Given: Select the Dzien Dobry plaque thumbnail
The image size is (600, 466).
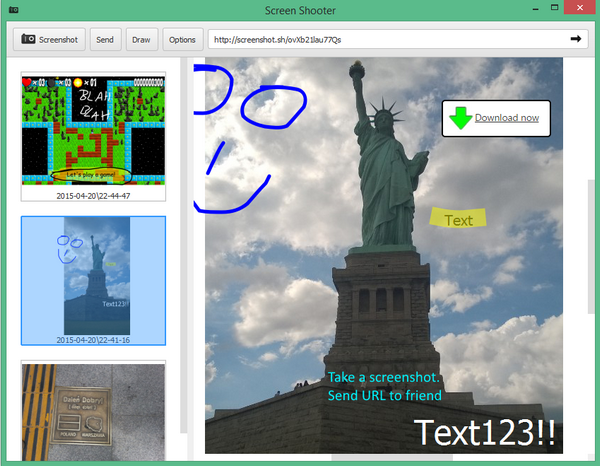Looking at the screenshot, I should pyautogui.click(x=93, y=412).
